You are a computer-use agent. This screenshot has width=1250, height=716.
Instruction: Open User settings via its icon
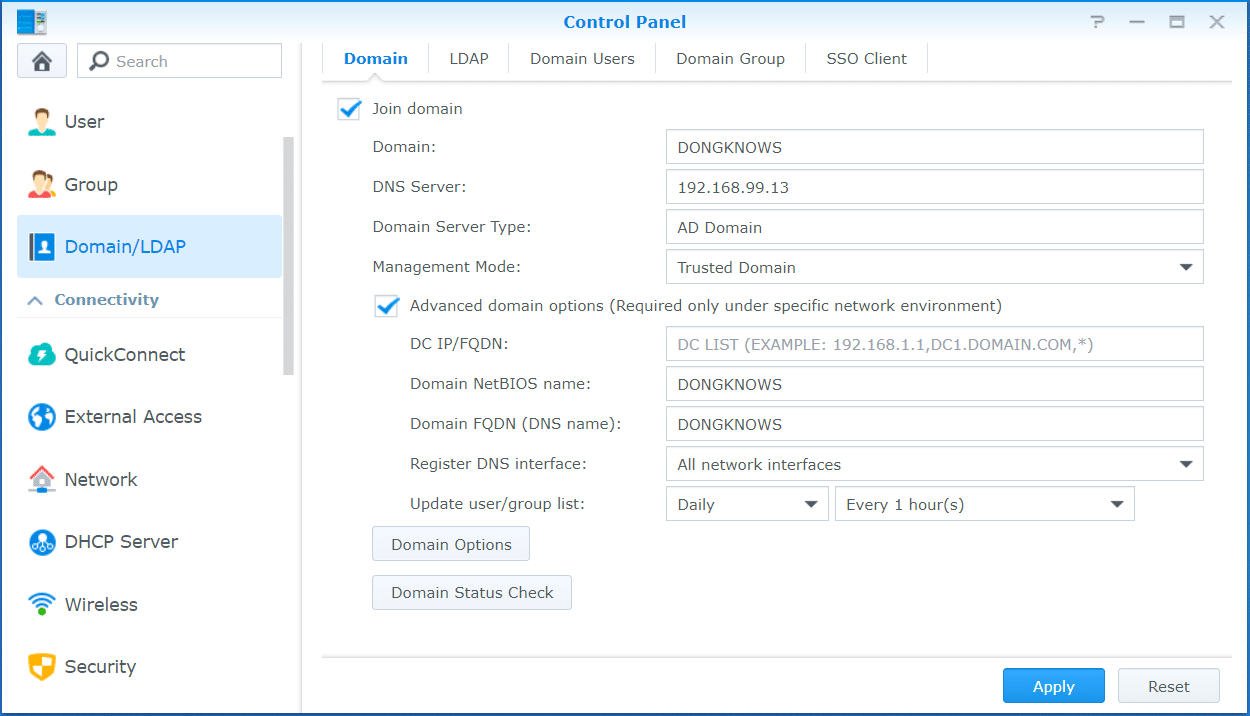(x=42, y=122)
